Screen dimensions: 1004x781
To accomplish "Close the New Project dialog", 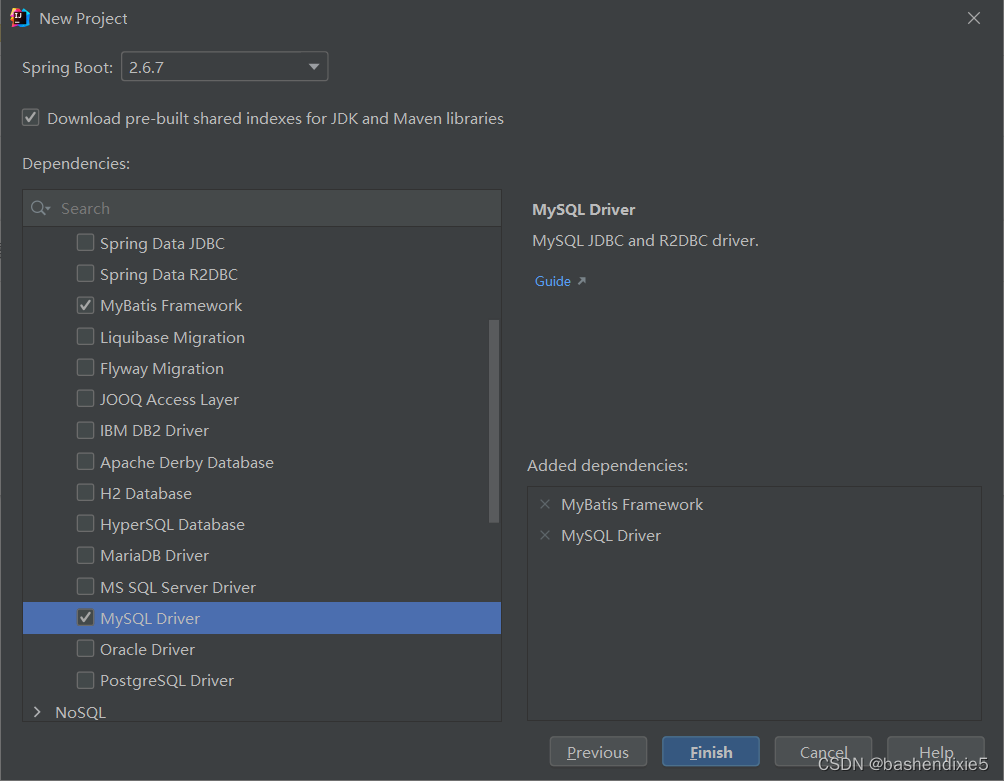I will pyautogui.click(x=974, y=18).
